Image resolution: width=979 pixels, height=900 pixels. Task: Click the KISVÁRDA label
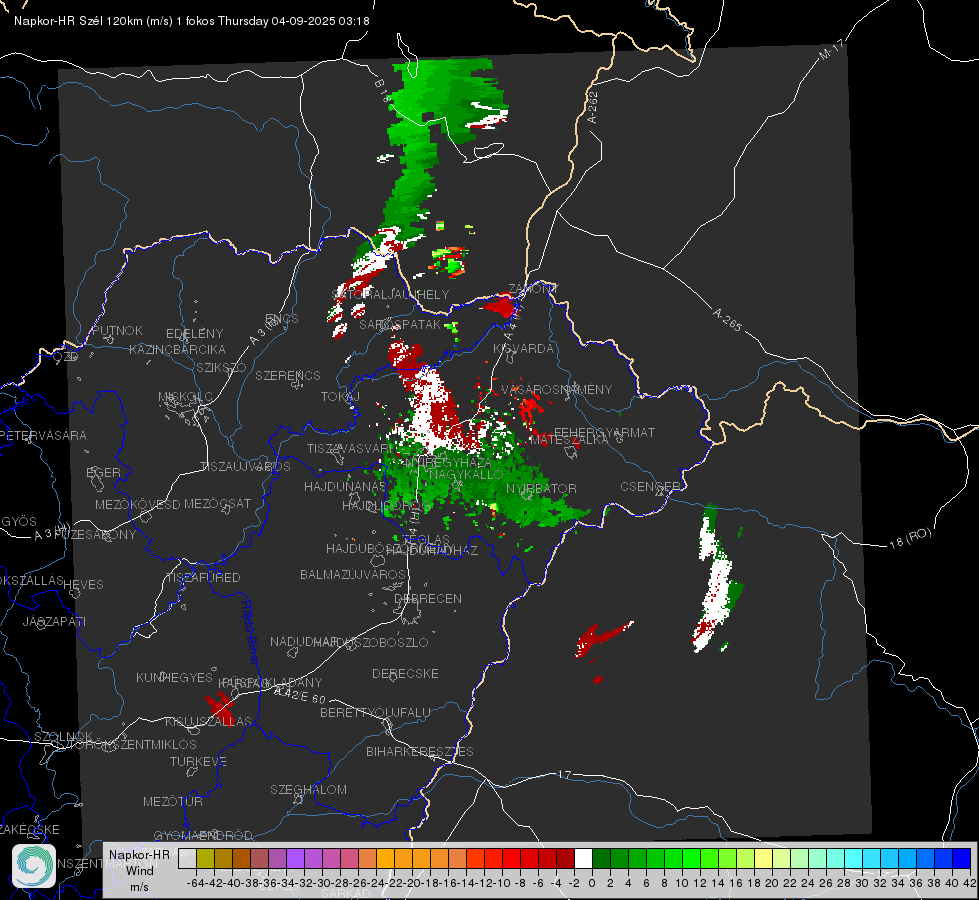523,349
